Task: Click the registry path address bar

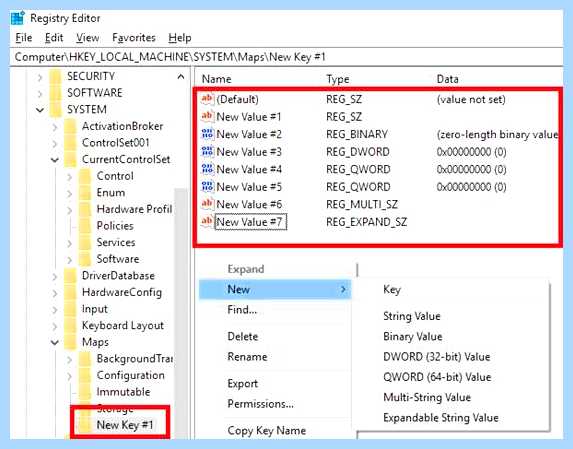Action: click(286, 57)
